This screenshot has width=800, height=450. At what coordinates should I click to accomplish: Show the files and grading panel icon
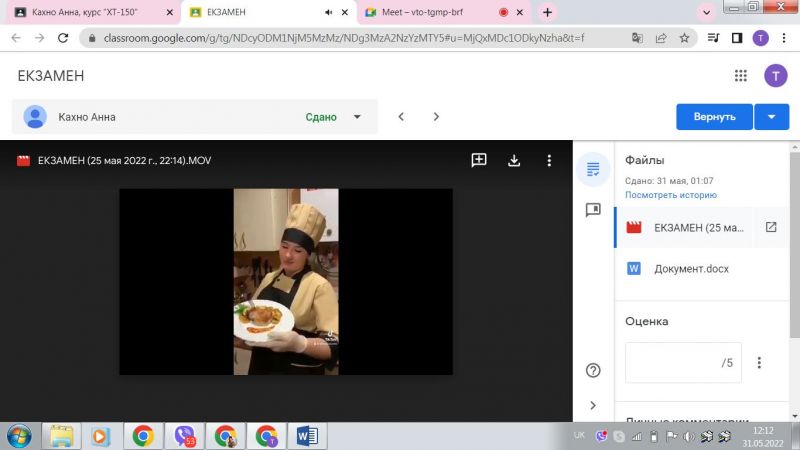point(593,169)
